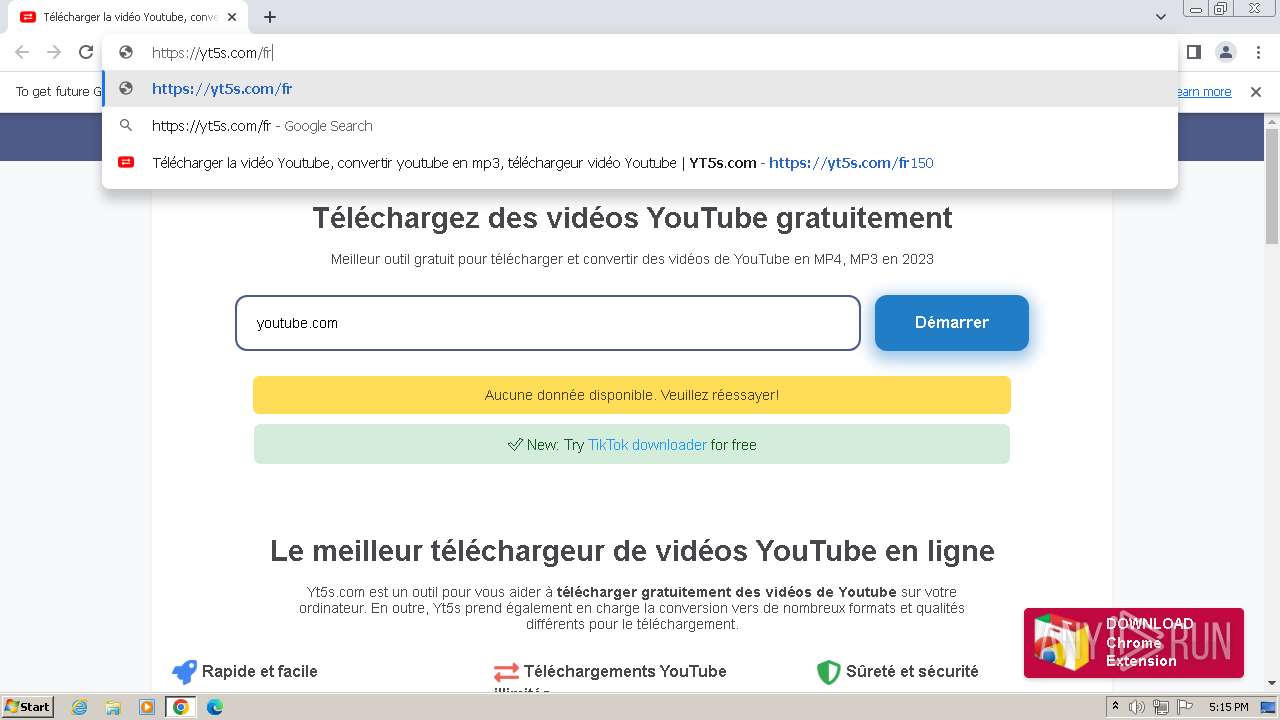Launch Internet Explorer from the taskbar
Image resolution: width=1280 pixels, height=720 pixels.
point(79,707)
